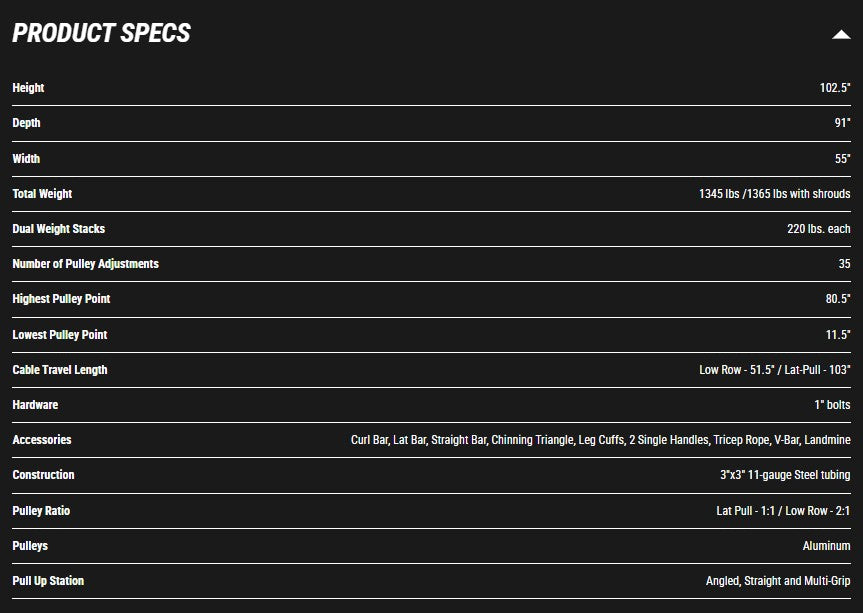Image resolution: width=863 pixels, height=613 pixels.
Task: Select the Depth spec label
Action: tap(26, 123)
